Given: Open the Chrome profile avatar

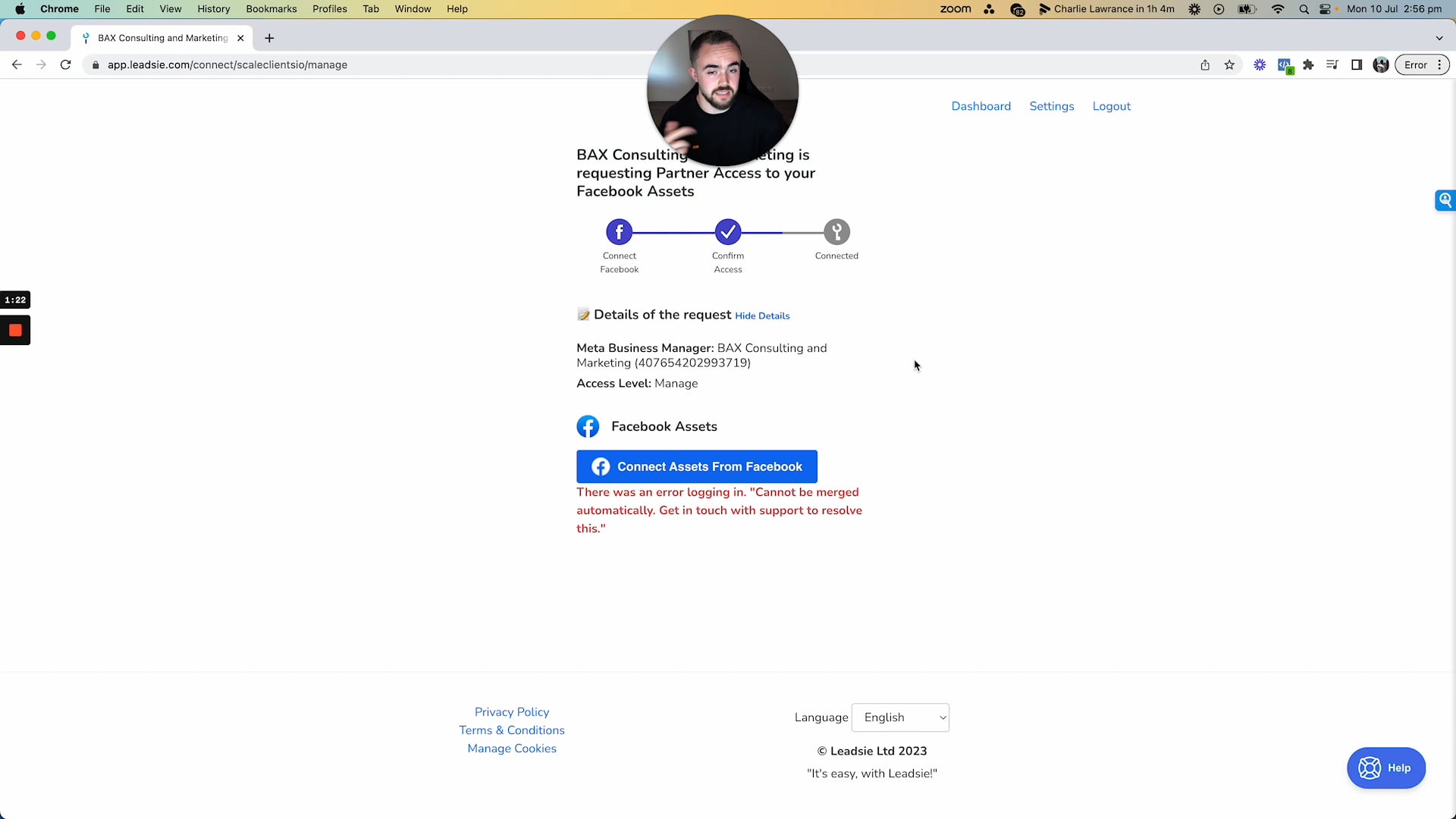Looking at the screenshot, I should click(1381, 64).
